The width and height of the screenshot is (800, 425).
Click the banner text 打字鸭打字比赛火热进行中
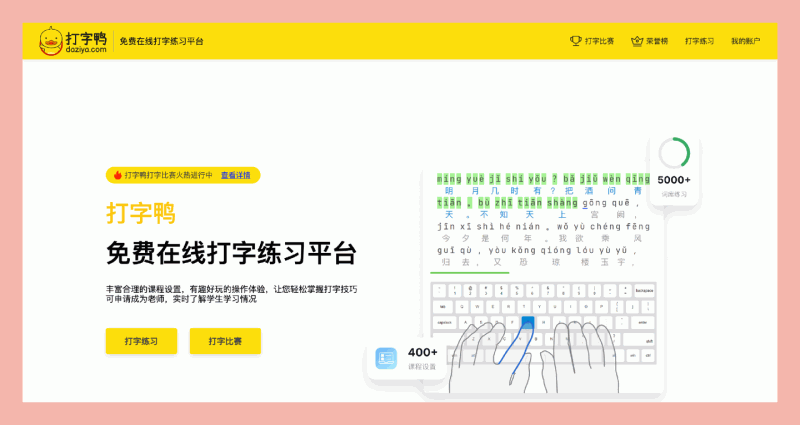point(168,175)
